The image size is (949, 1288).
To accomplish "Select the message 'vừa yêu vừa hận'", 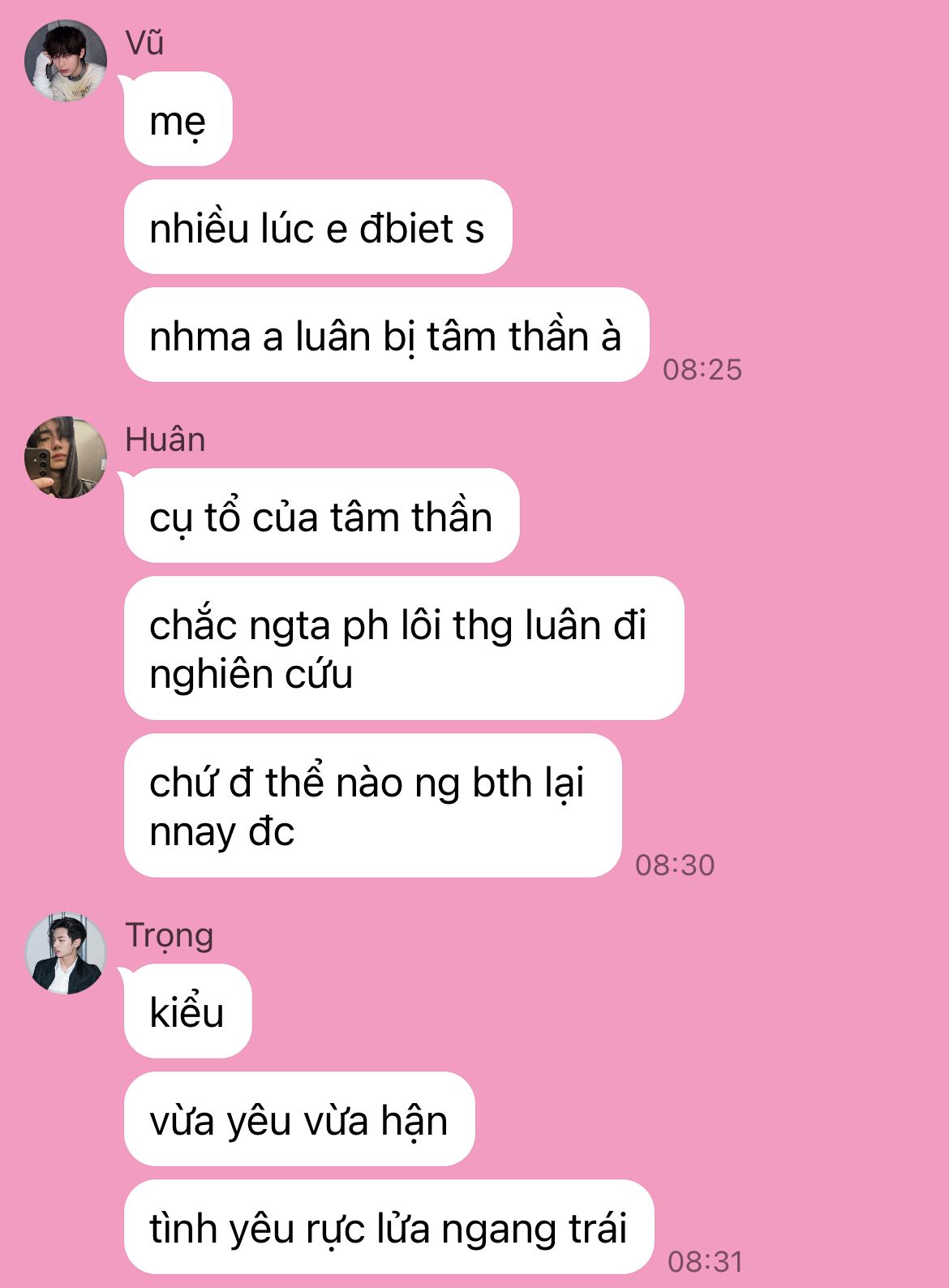I will pos(299,1119).
